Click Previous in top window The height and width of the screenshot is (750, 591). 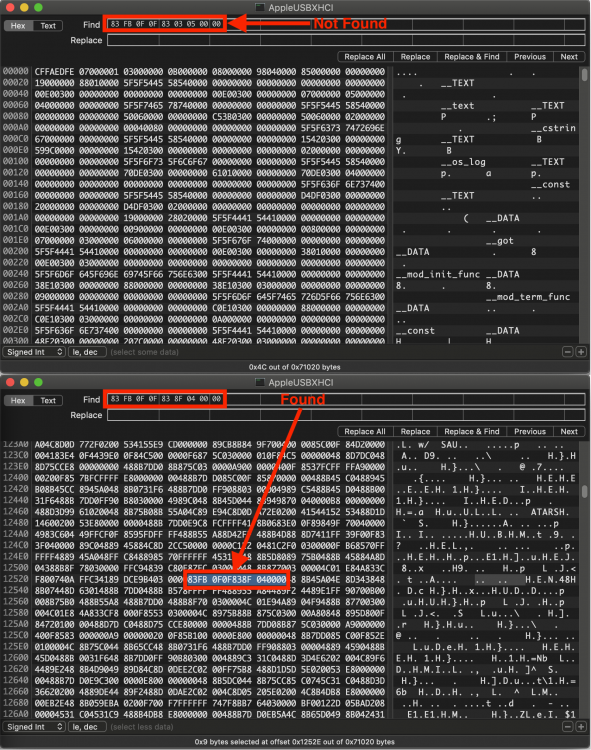(530, 56)
